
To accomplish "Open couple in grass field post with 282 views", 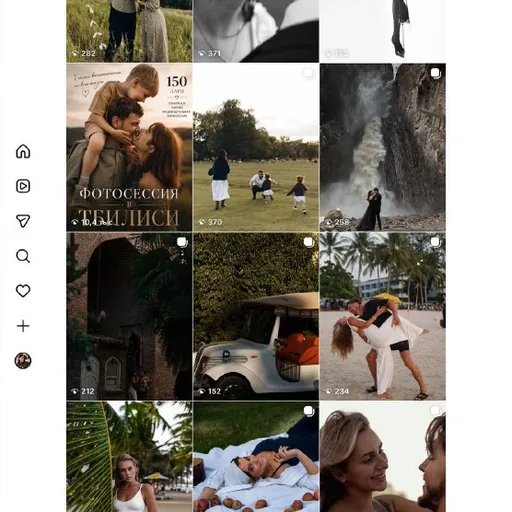I will (x=129, y=31).
